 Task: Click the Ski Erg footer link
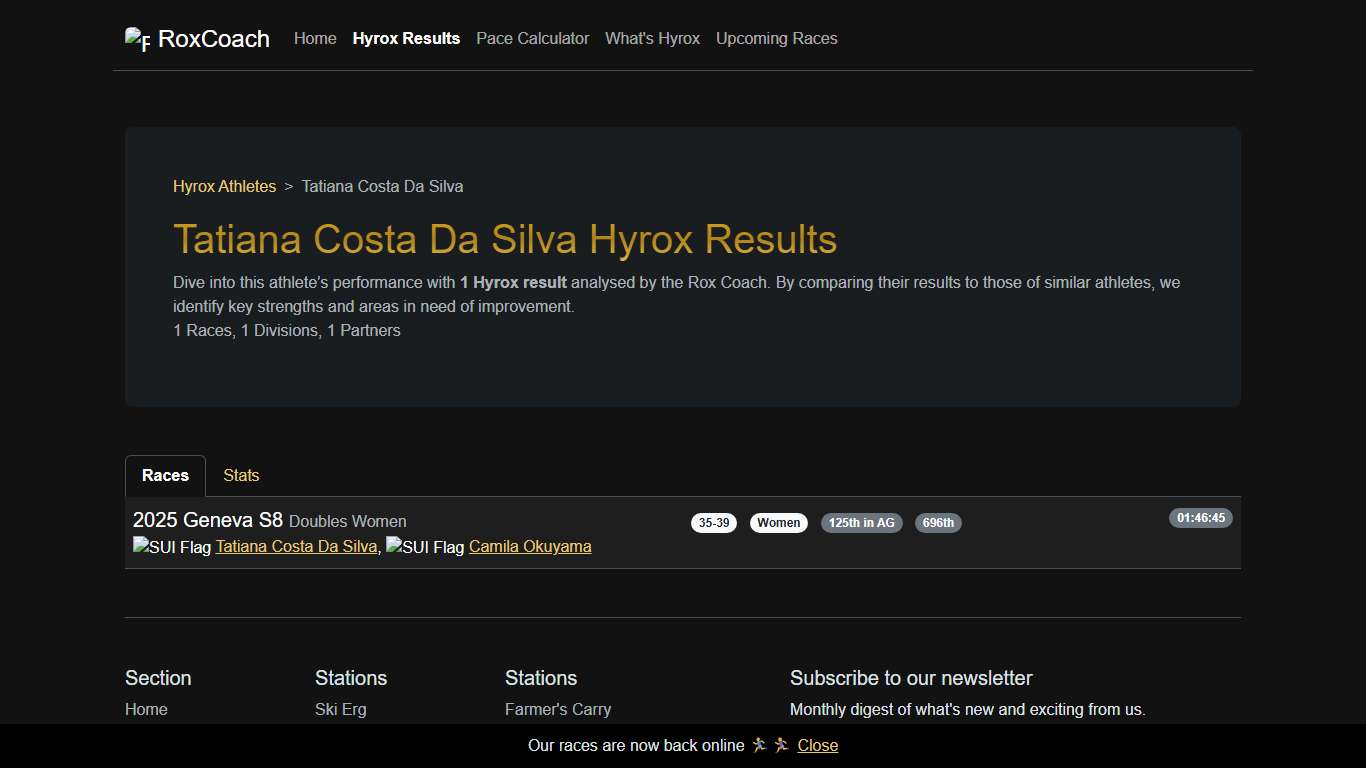point(340,709)
